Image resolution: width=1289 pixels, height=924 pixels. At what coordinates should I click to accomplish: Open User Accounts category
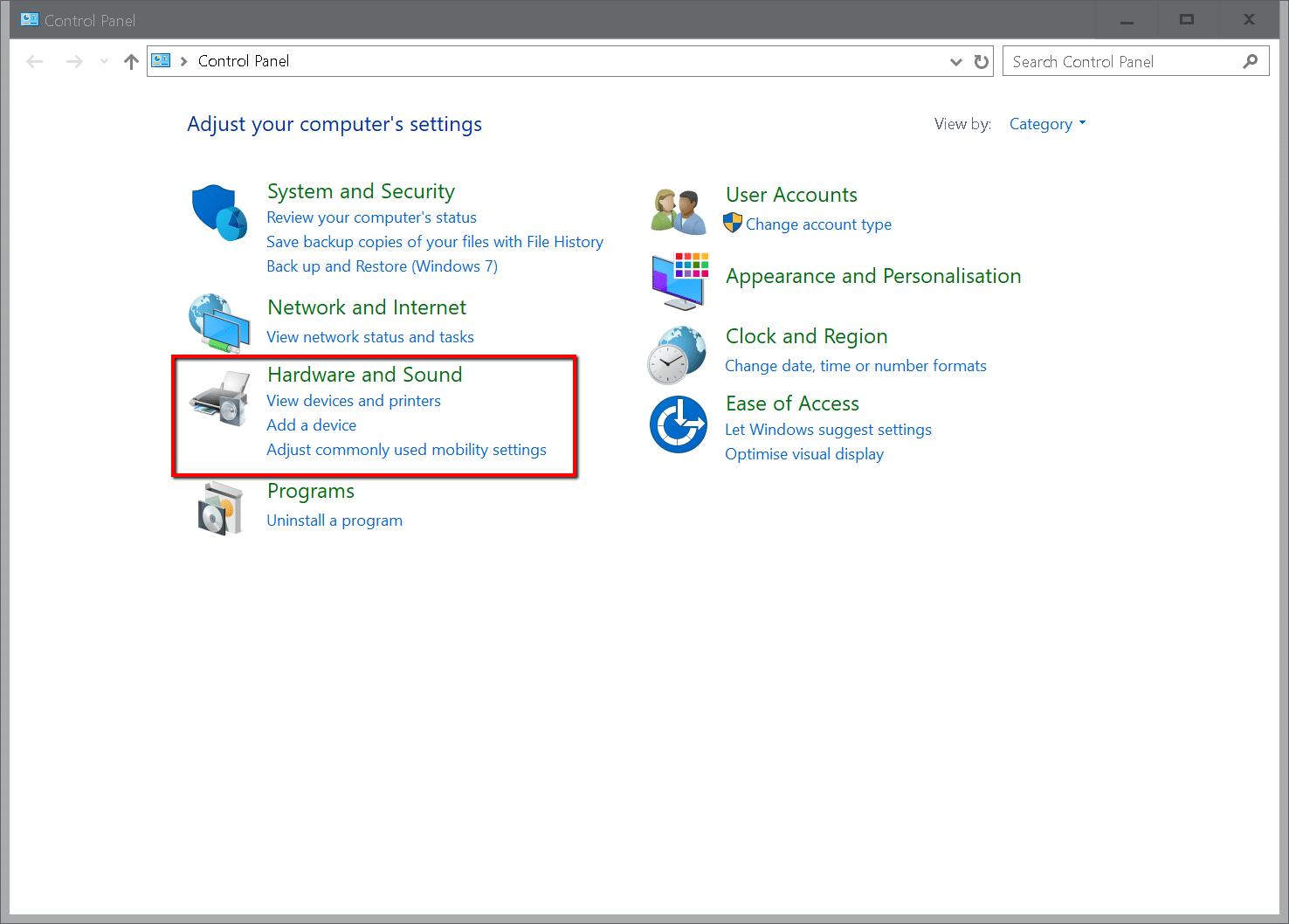791,195
